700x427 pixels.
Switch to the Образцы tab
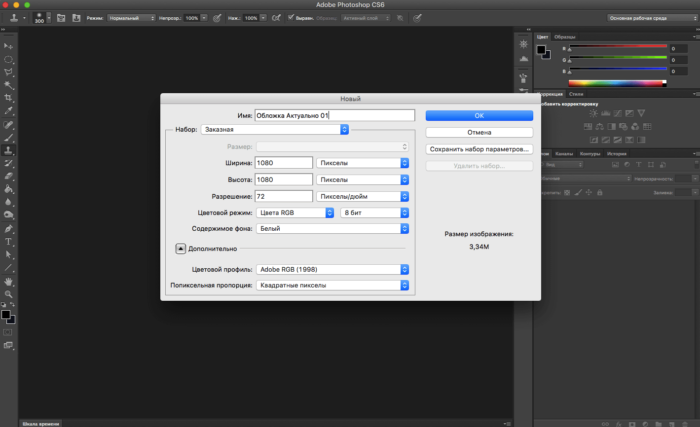[563, 37]
